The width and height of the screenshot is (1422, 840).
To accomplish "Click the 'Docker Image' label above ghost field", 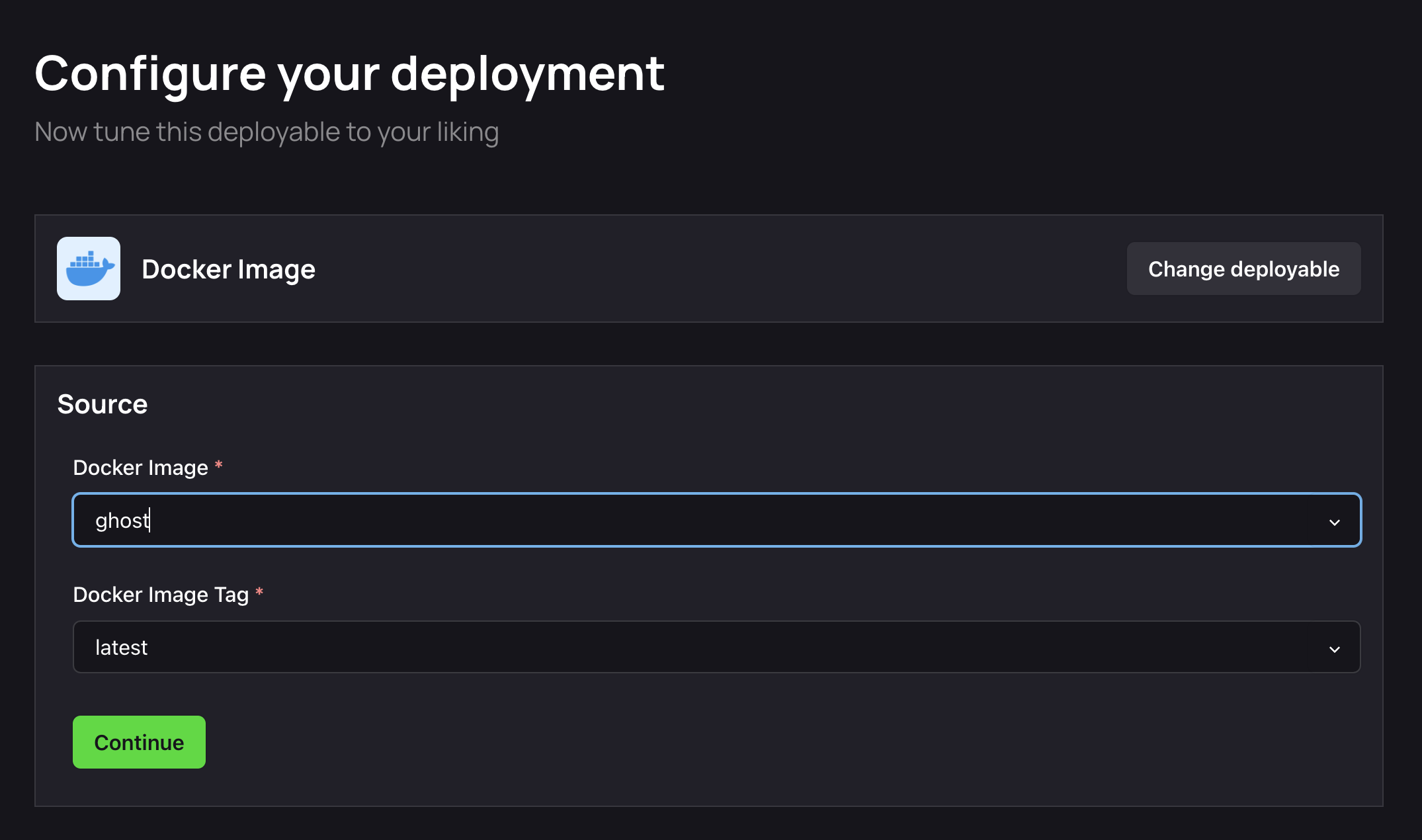I will 140,467.
